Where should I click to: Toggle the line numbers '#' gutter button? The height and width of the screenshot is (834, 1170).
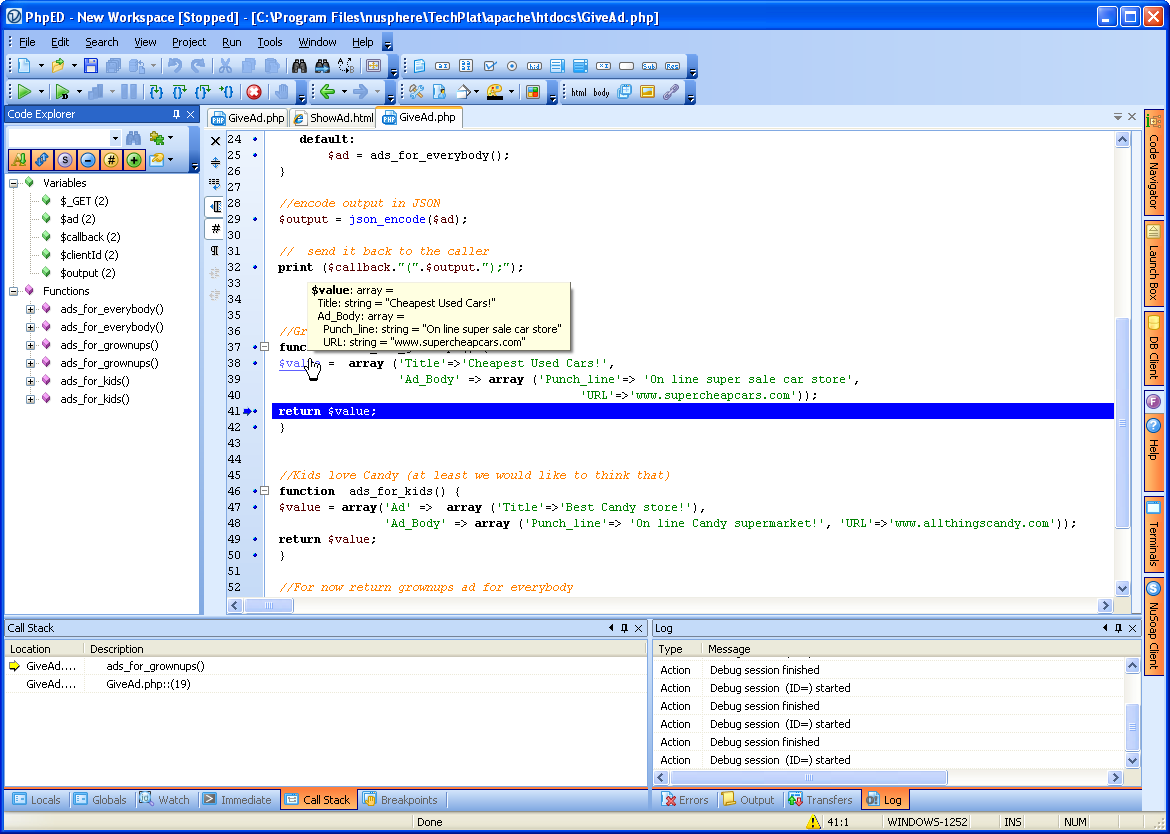[215, 229]
